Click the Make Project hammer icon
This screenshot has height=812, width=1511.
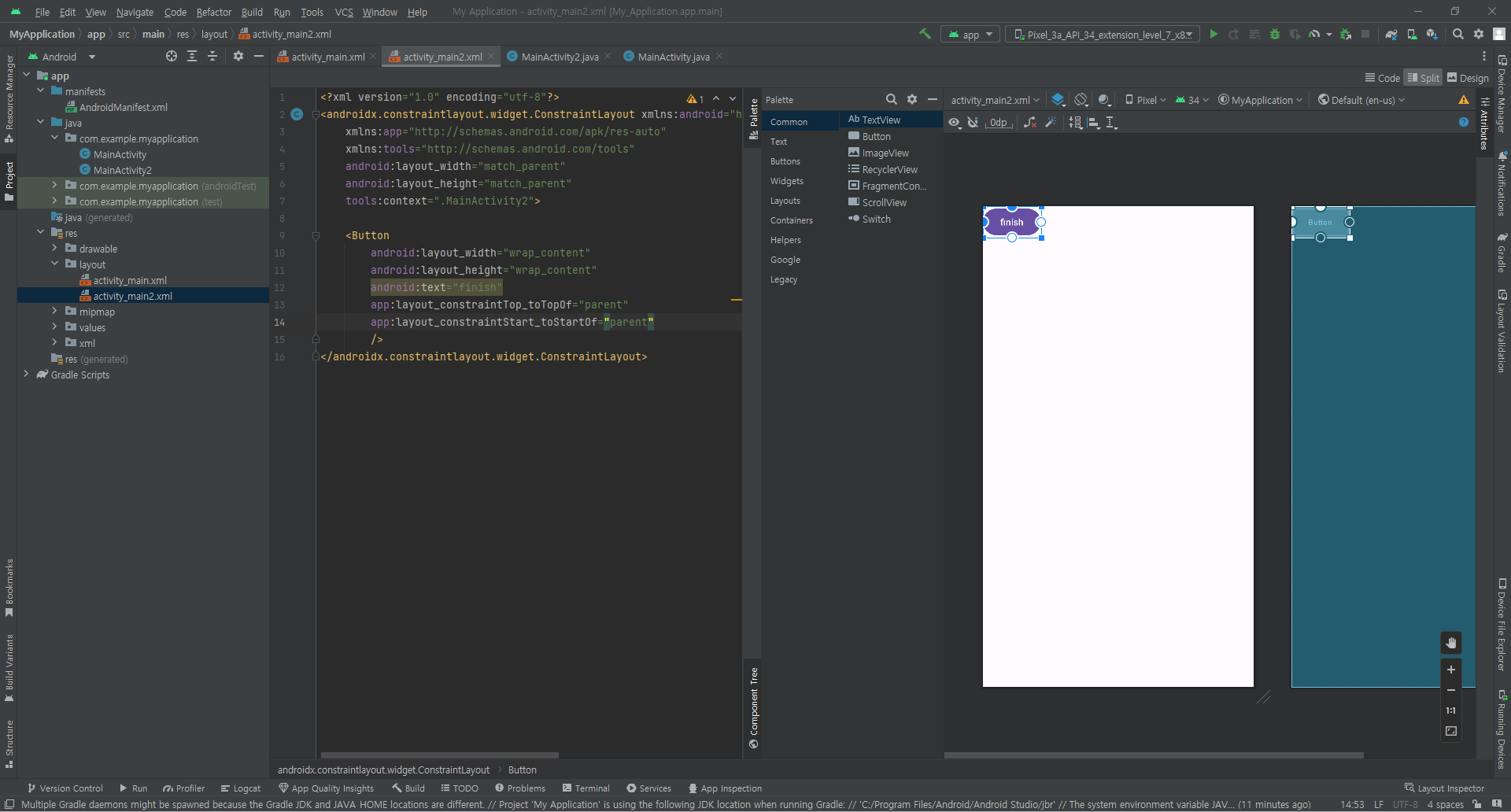(925, 34)
